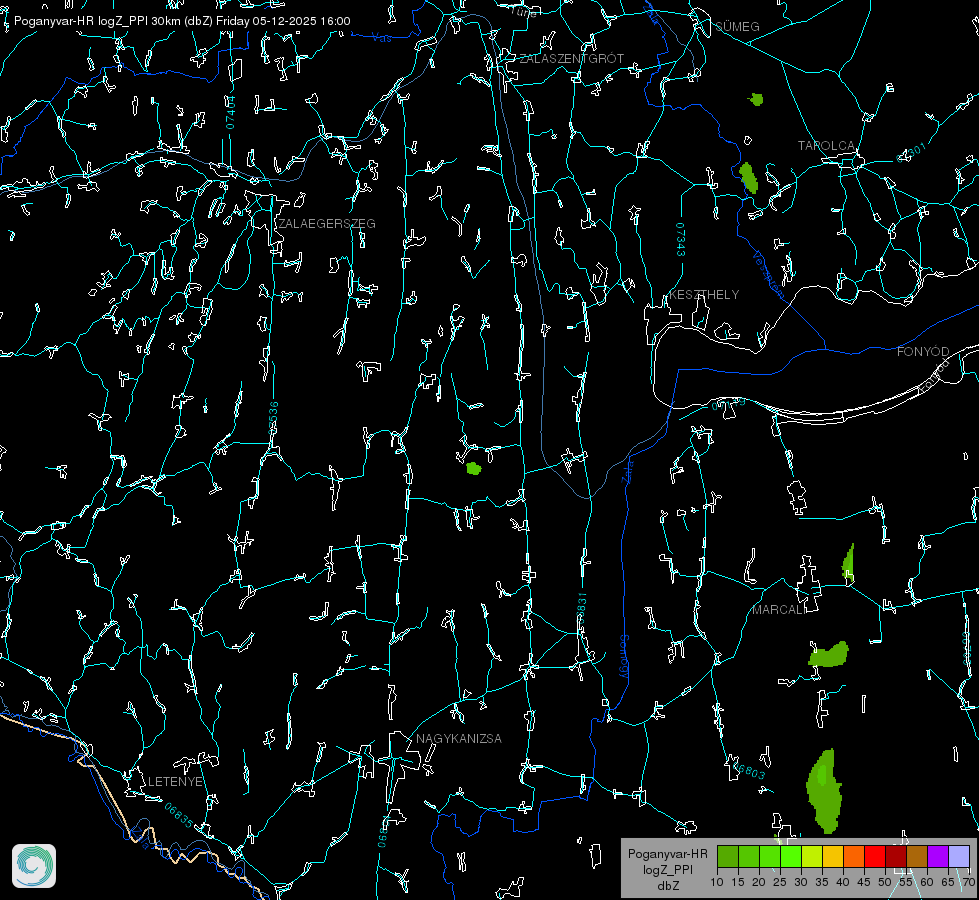979x900 pixels.
Task: Select the LETENYE town label
Action: [x=175, y=782]
